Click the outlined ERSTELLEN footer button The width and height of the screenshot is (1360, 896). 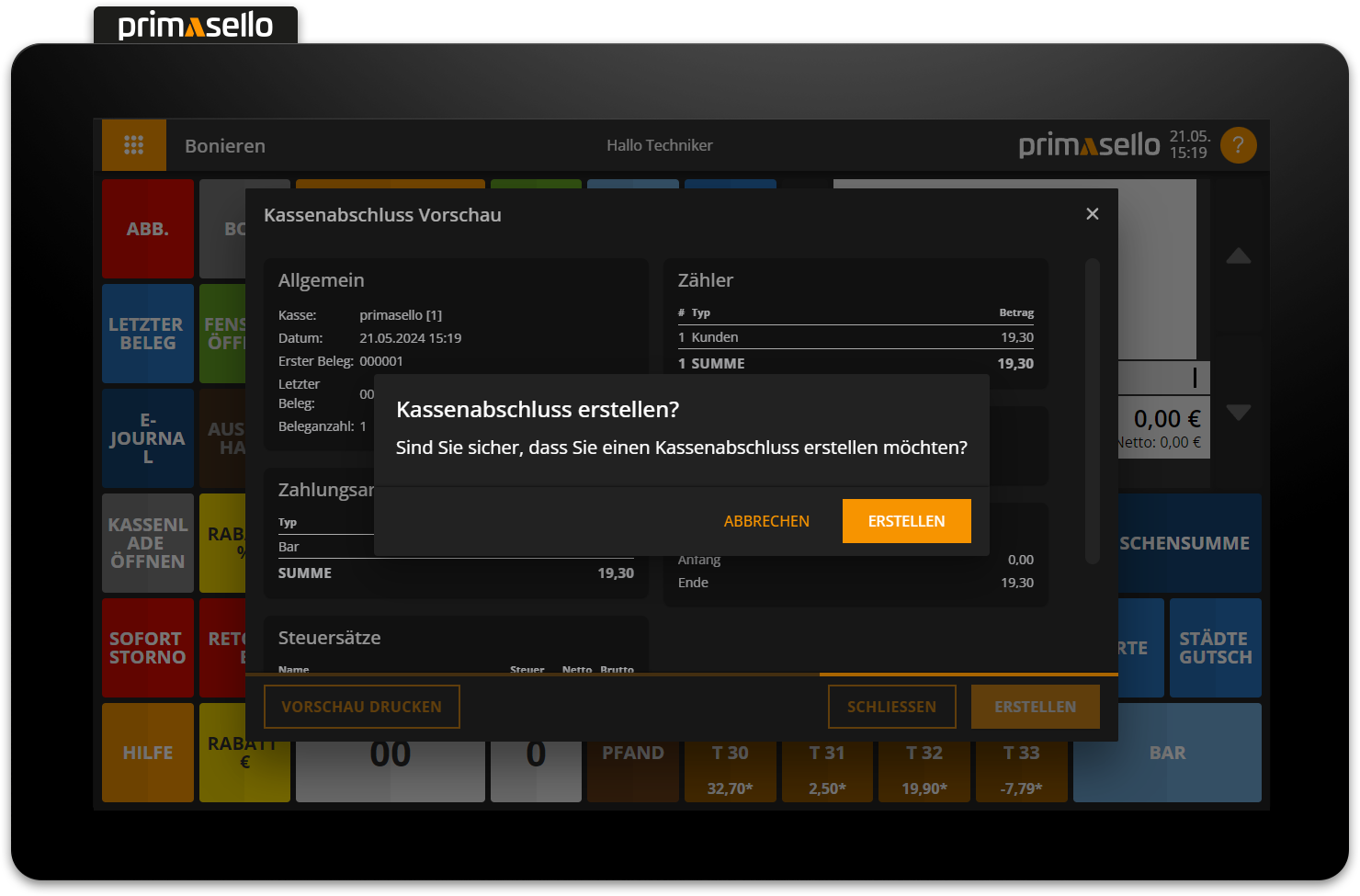coord(1035,707)
